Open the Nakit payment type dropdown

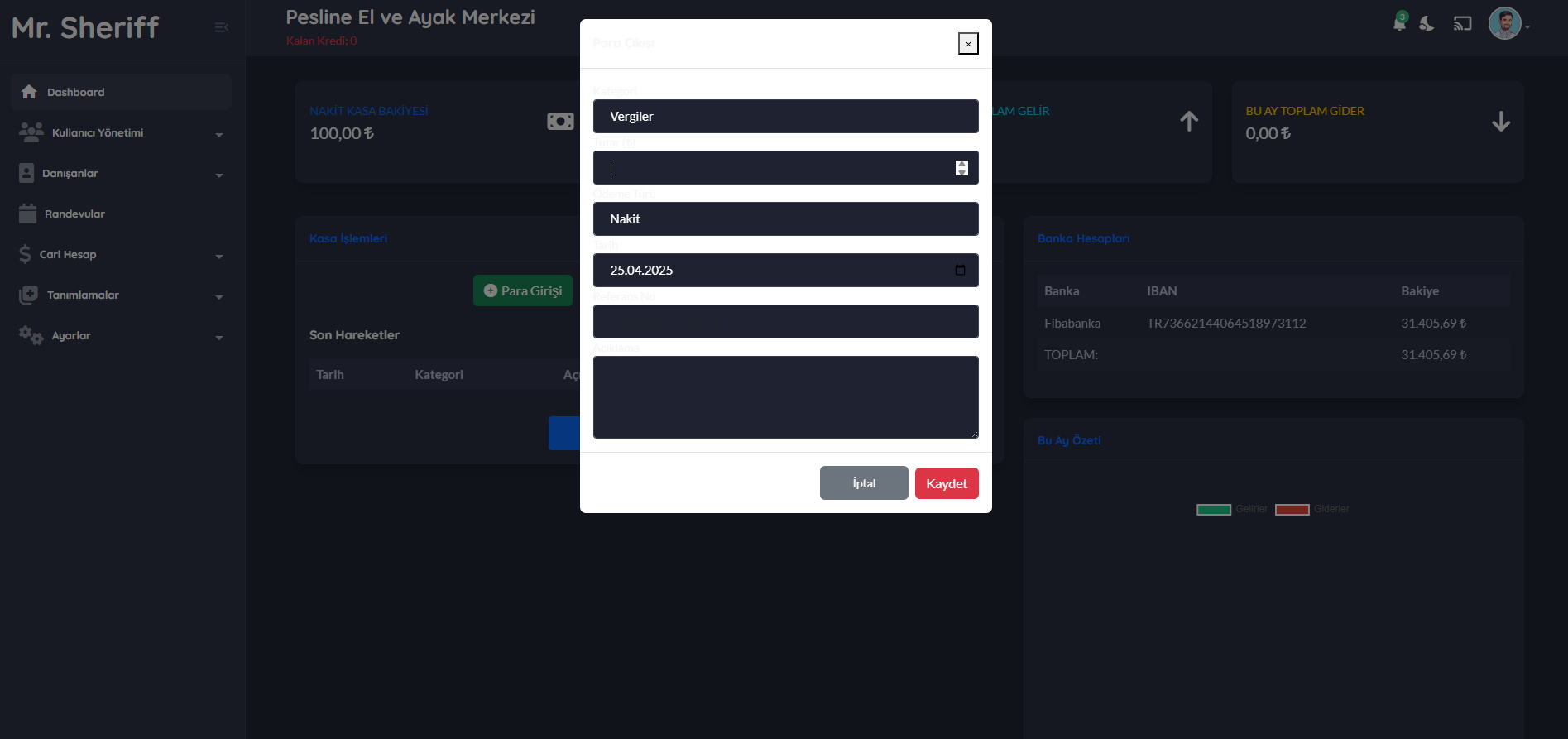click(785, 219)
